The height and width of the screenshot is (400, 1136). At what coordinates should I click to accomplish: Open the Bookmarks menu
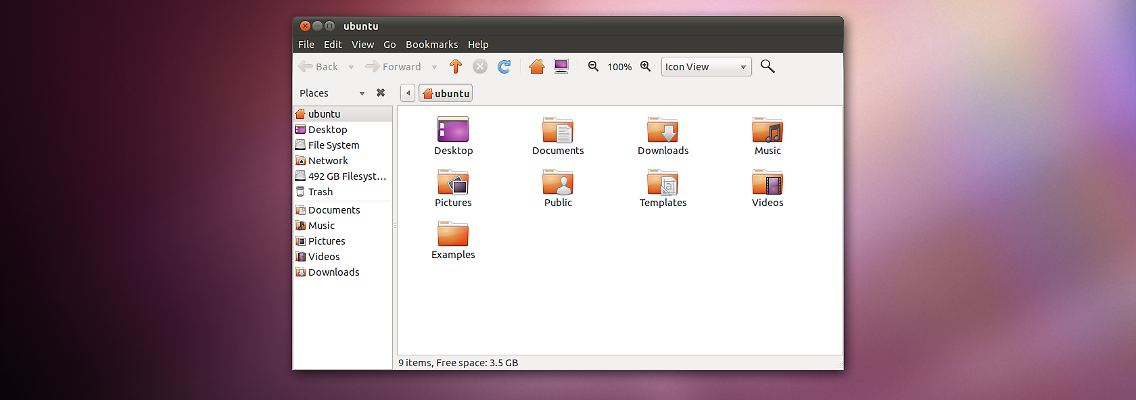432,44
